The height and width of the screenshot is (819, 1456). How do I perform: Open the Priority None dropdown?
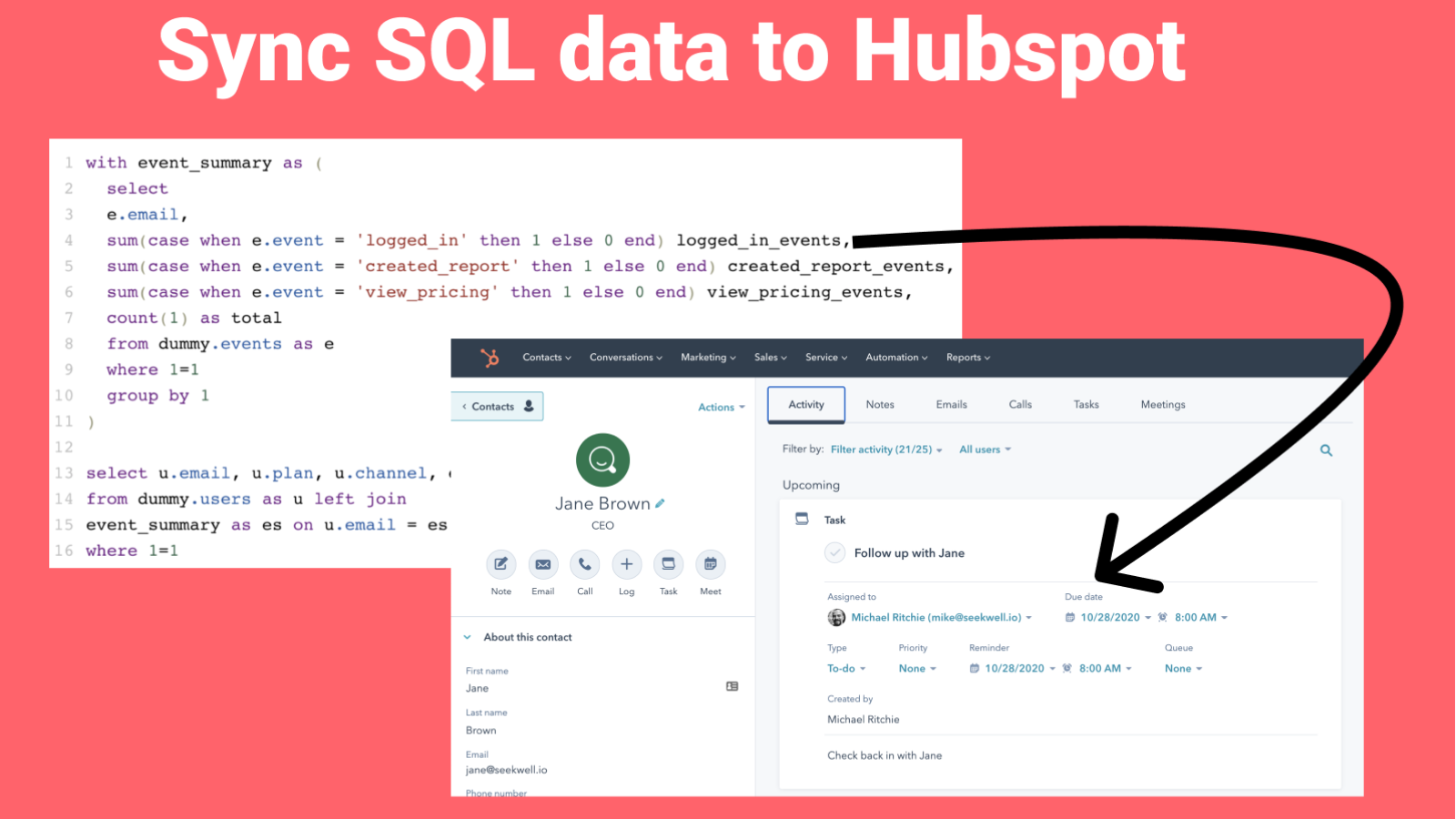(x=917, y=669)
